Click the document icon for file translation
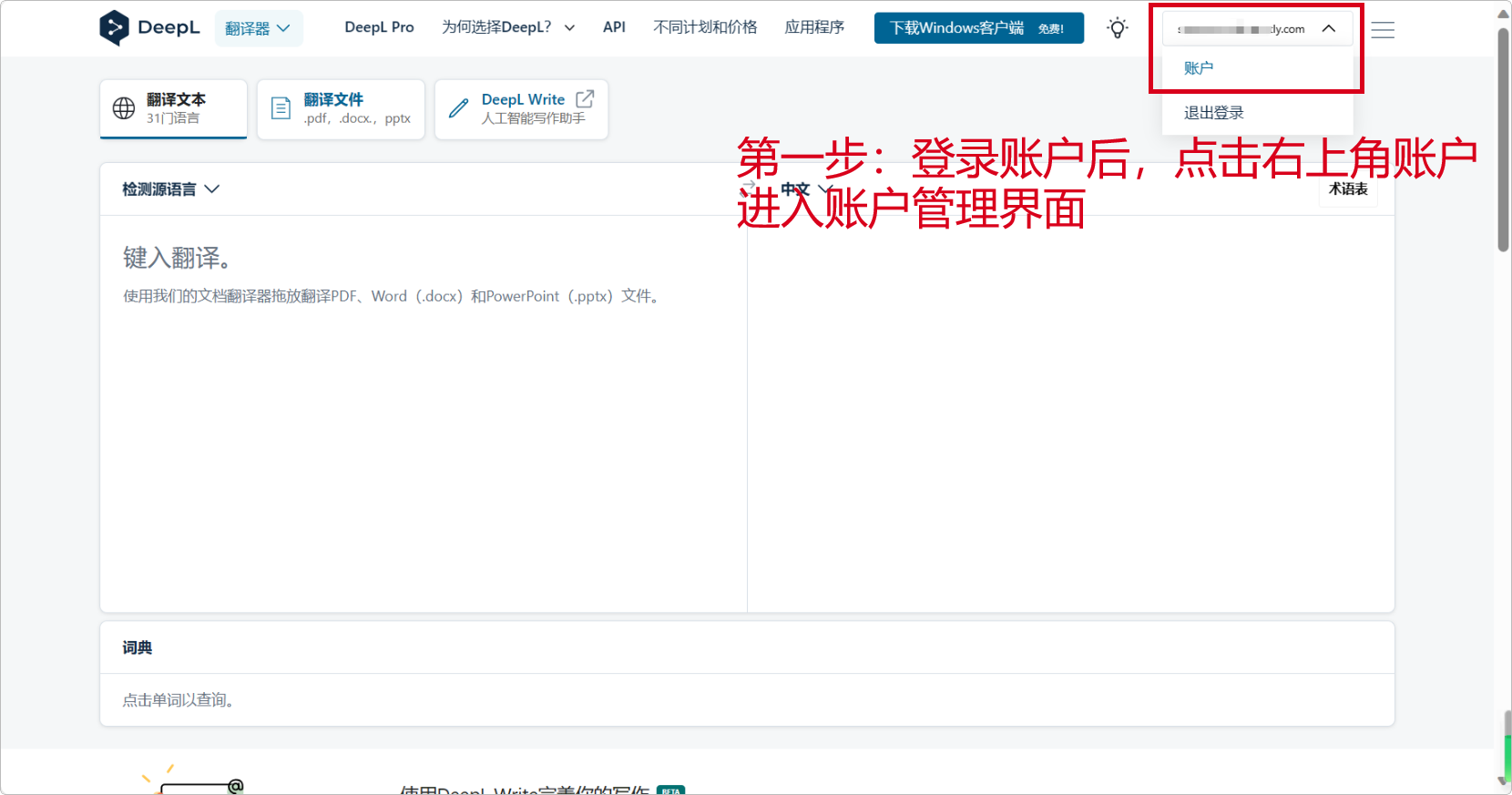Image resolution: width=1512 pixels, height=795 pixels. [281, 108]
